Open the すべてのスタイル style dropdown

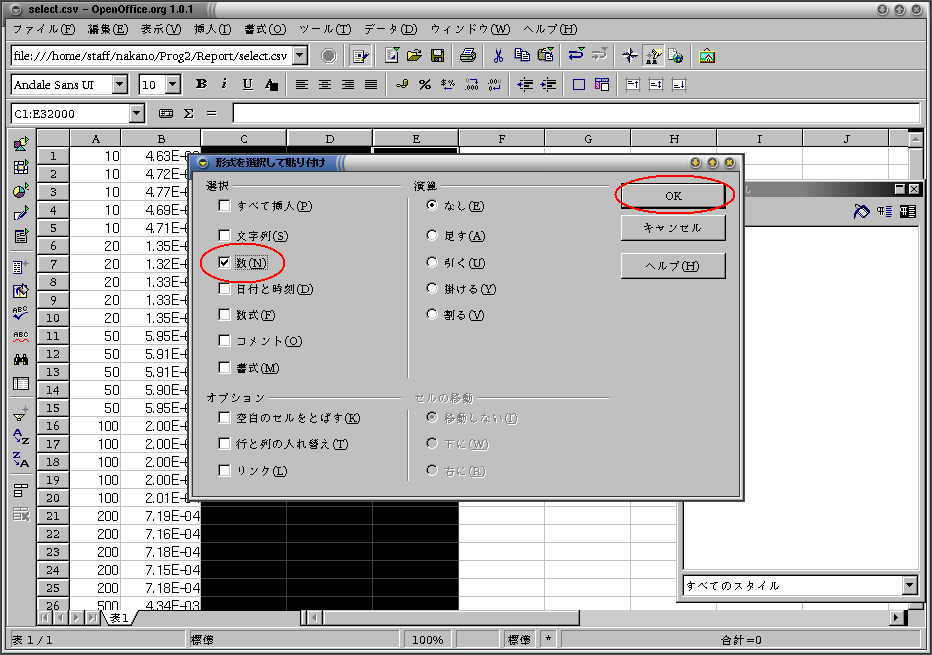[909, 585]
